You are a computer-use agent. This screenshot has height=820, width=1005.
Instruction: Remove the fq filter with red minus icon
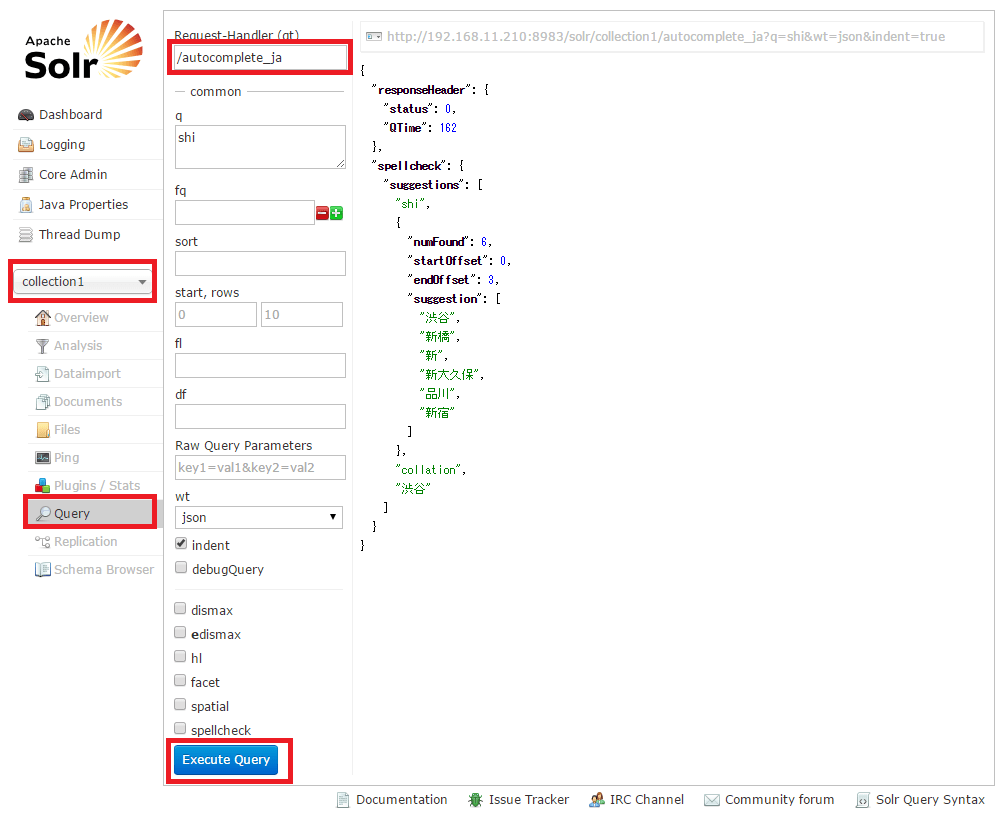[322, 213]
